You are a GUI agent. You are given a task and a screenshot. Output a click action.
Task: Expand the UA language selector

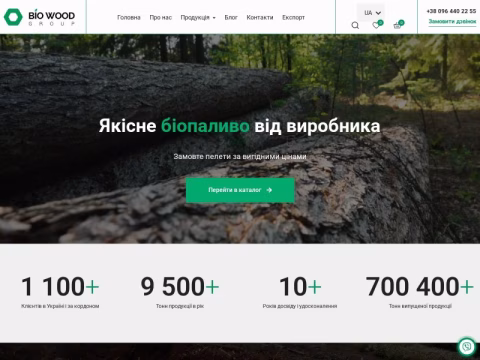pos(371,13)
